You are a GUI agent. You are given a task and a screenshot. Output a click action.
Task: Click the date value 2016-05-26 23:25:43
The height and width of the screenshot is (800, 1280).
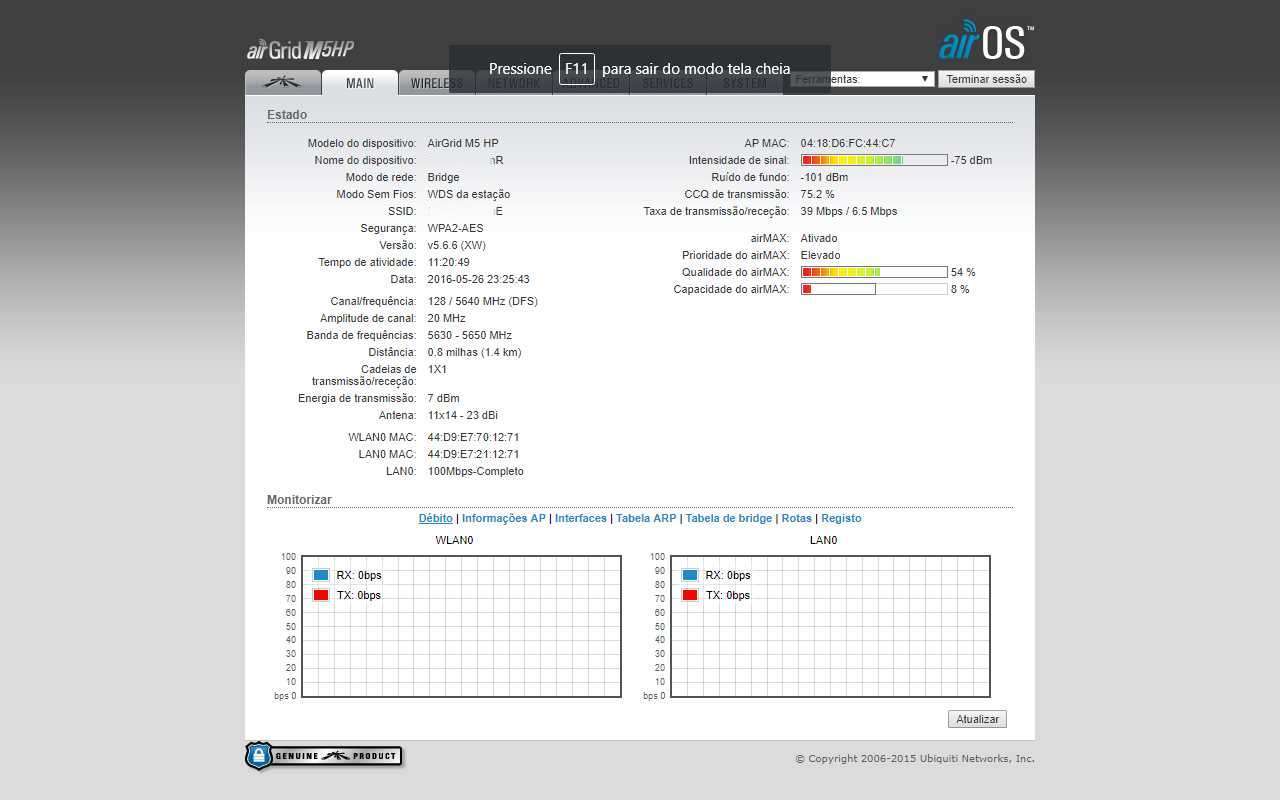(479, 279)
